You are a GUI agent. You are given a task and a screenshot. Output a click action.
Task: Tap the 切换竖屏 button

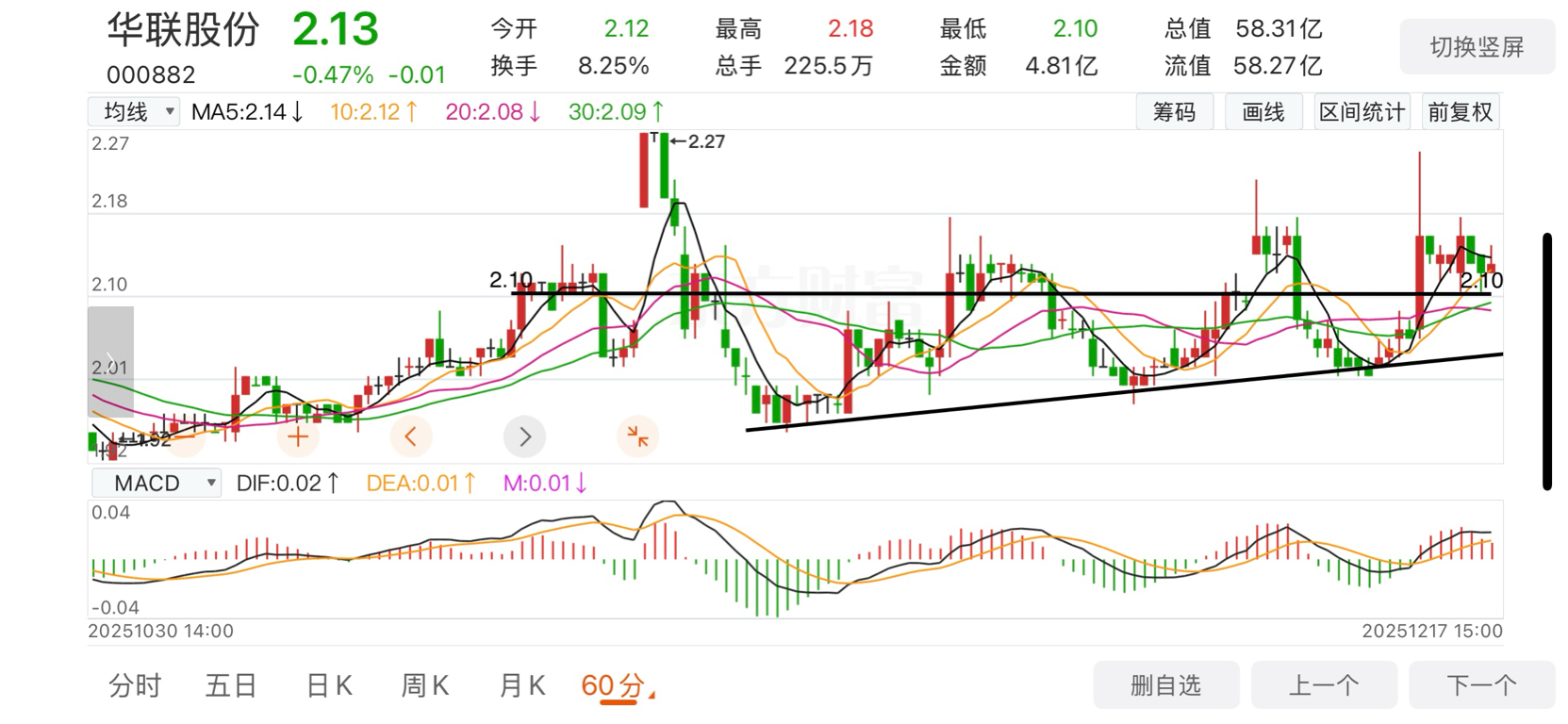[x=1477, y=47]
